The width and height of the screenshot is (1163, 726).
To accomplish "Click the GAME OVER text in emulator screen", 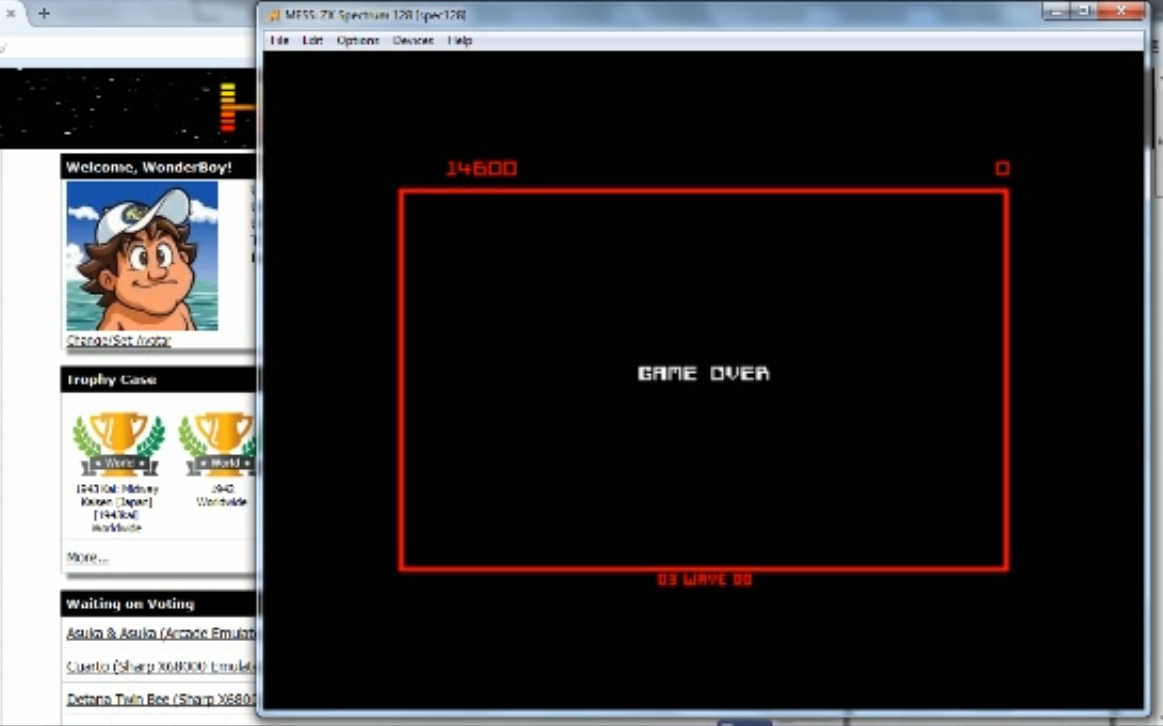I will 704,374.
